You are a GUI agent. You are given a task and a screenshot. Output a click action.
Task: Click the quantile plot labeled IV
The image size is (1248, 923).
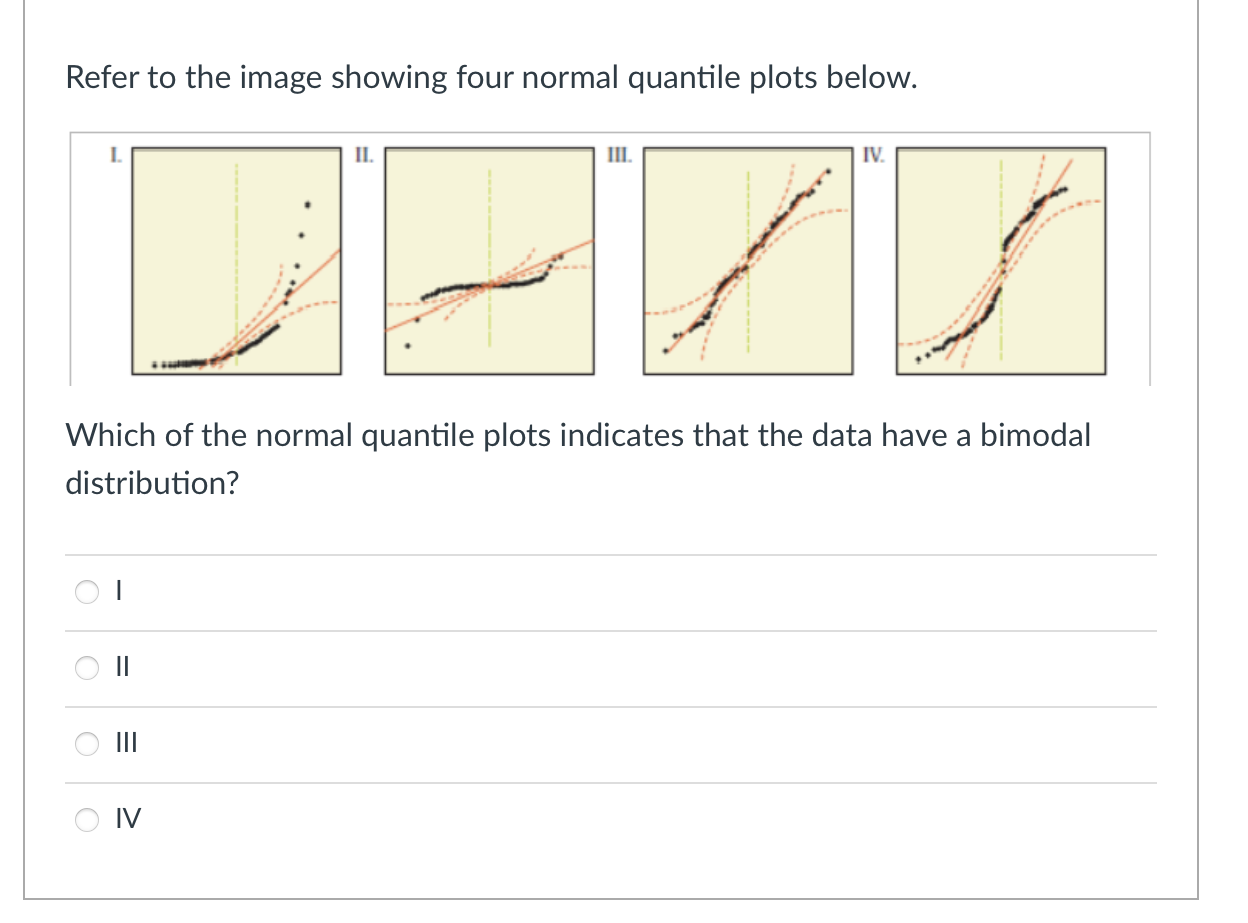[x=1003, y=260]
